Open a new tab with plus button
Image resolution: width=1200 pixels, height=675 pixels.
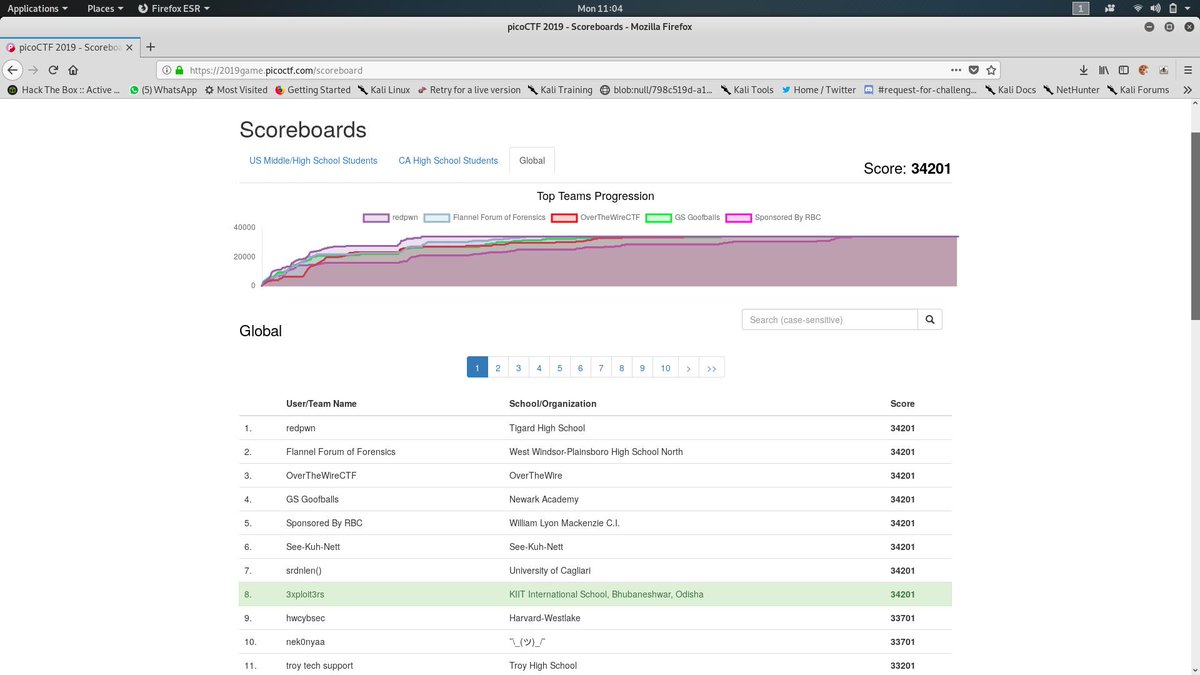151,46
